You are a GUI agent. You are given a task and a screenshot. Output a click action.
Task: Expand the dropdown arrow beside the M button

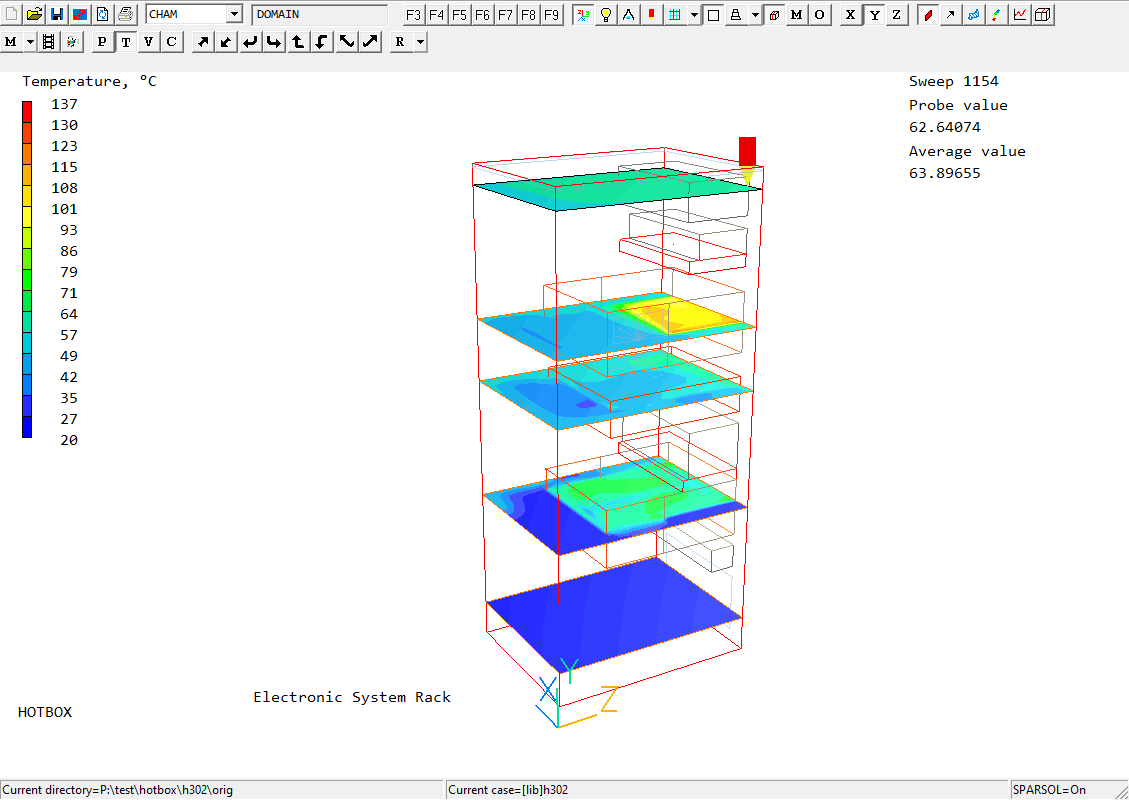[x=30, y=41]
